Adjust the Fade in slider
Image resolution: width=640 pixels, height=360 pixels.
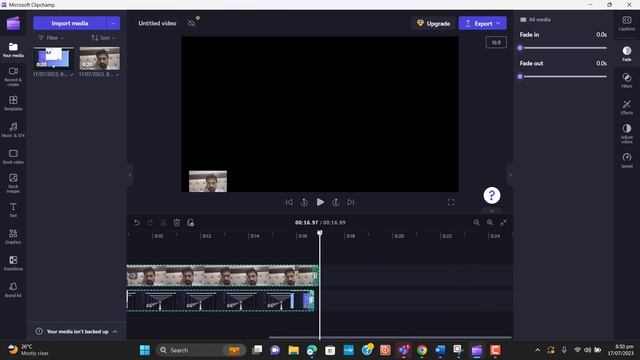pyautogui.click(x=563, y=48)
